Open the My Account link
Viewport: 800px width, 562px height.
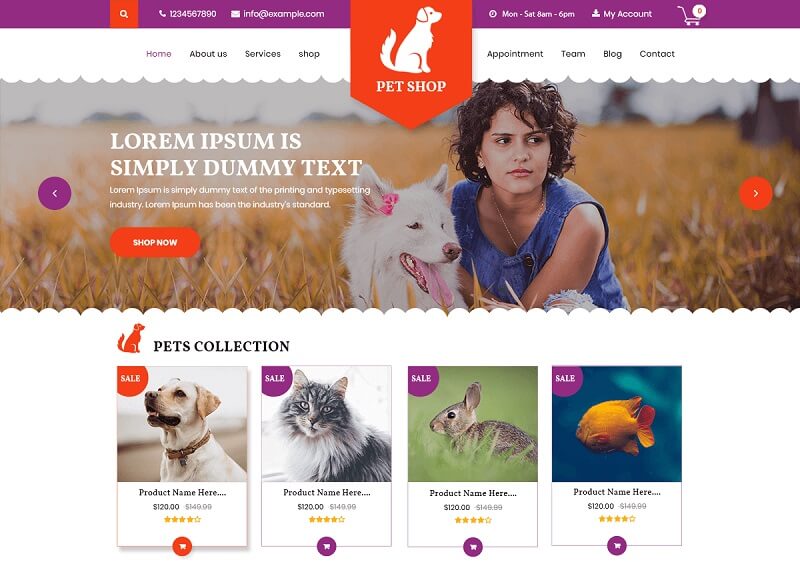[622, 14]
